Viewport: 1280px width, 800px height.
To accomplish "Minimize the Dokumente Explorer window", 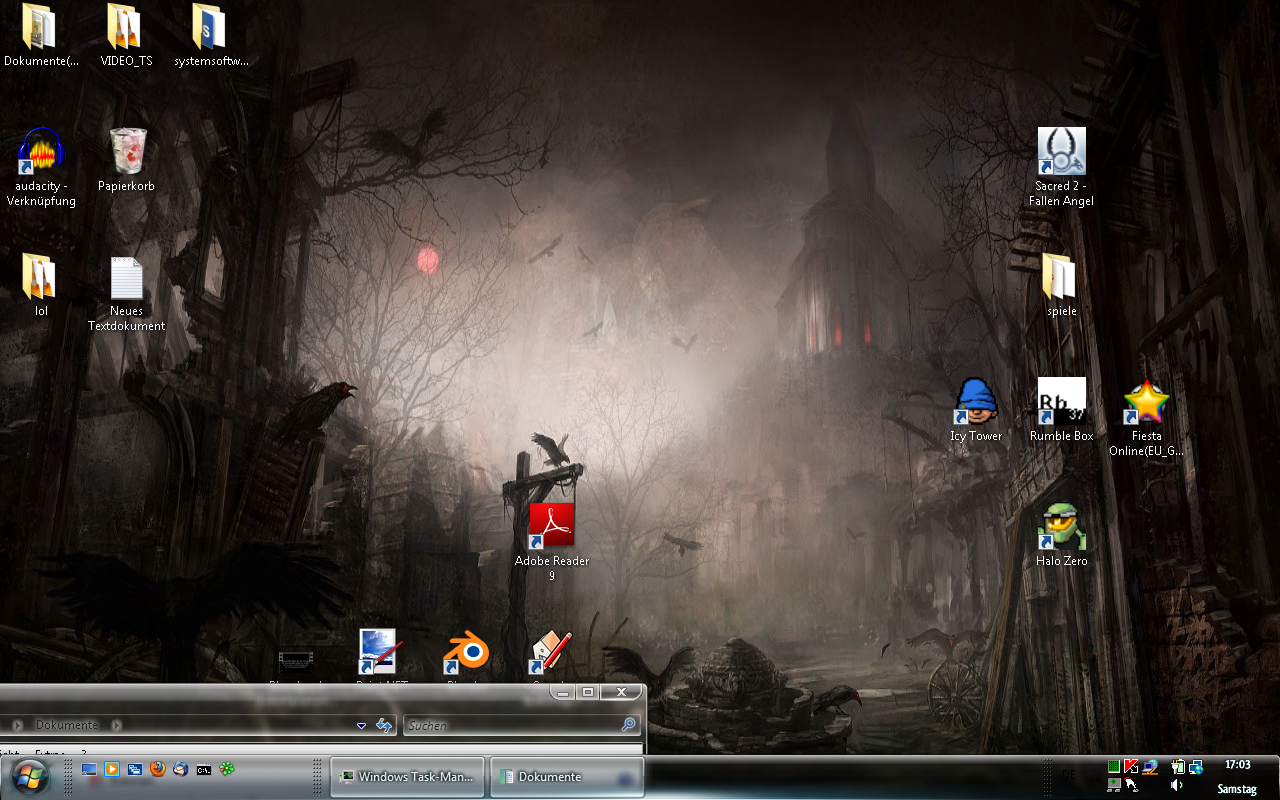I will [563, 691].
